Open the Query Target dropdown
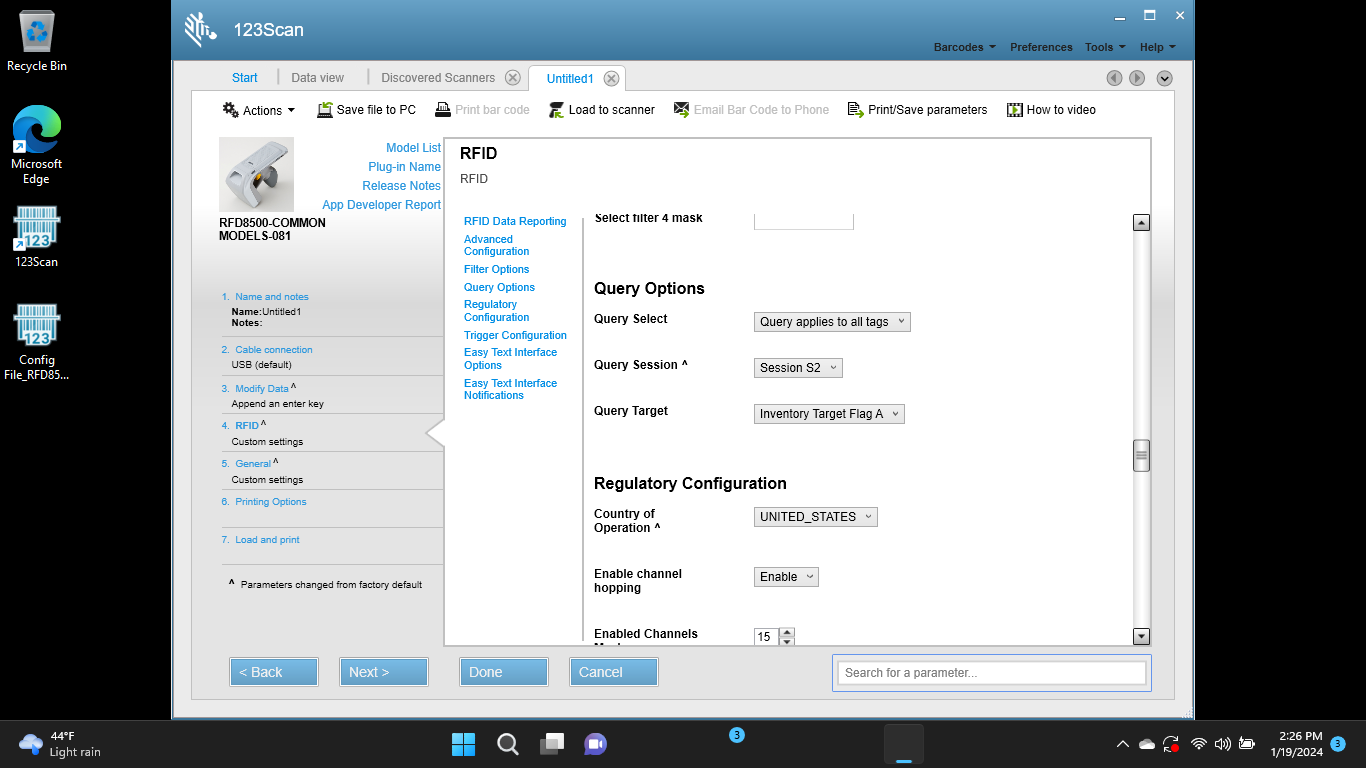Image resolution: width=1366 pixels, height=768 pixels. click(829, 414)
